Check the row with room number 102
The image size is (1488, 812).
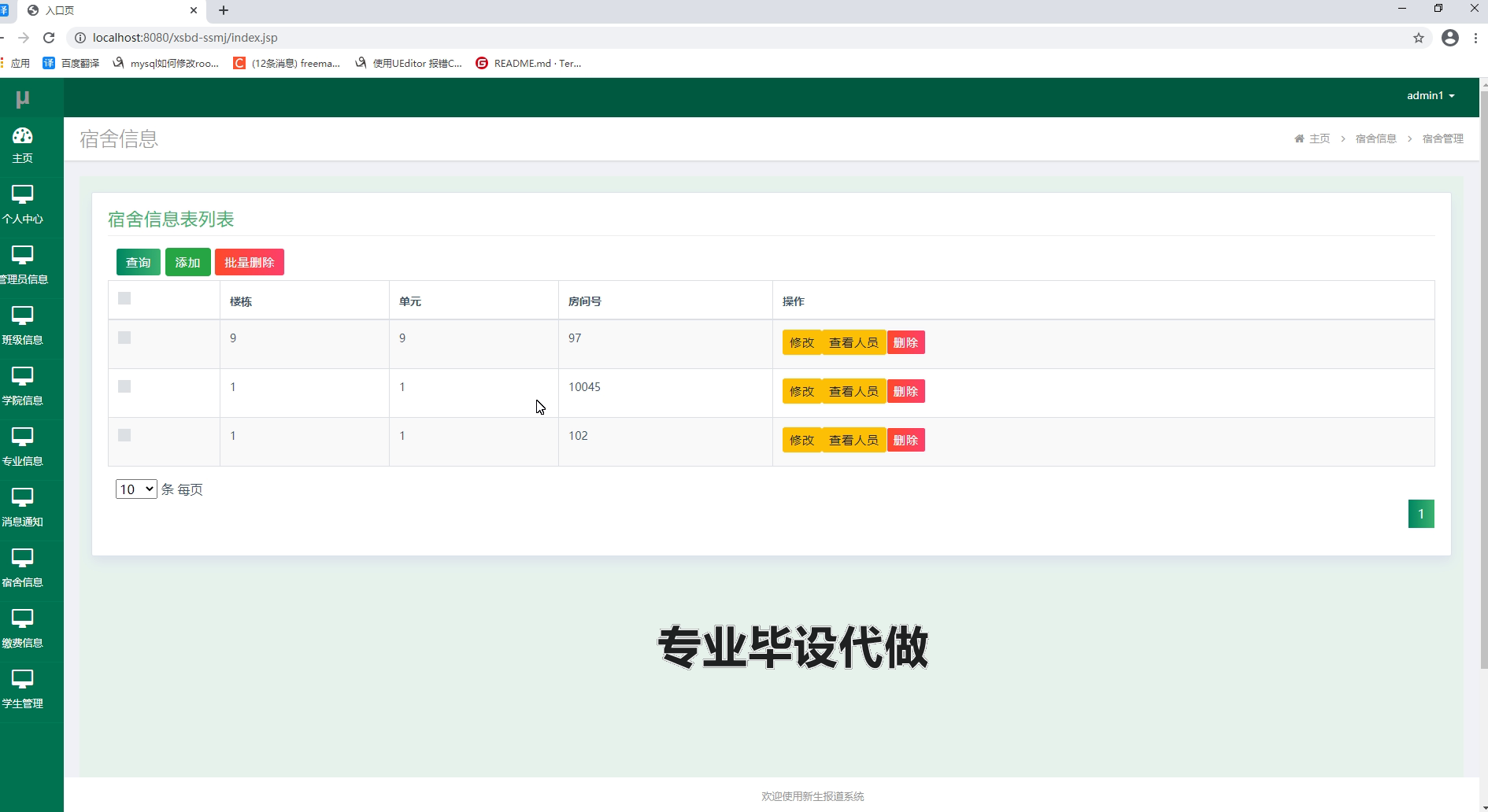click(x=124, y=435)
